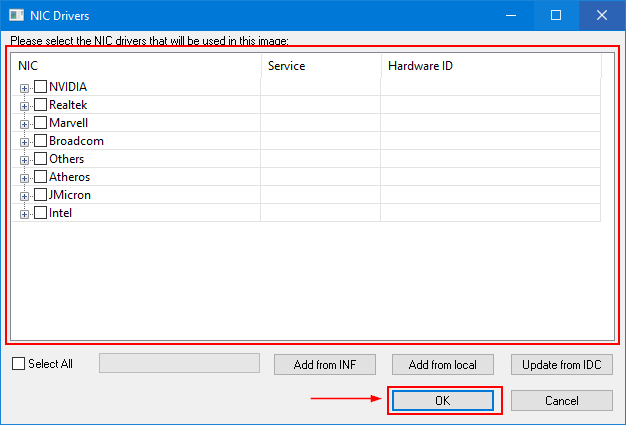
Task: Expand the Atheros tree node
Action: [25, 177]
